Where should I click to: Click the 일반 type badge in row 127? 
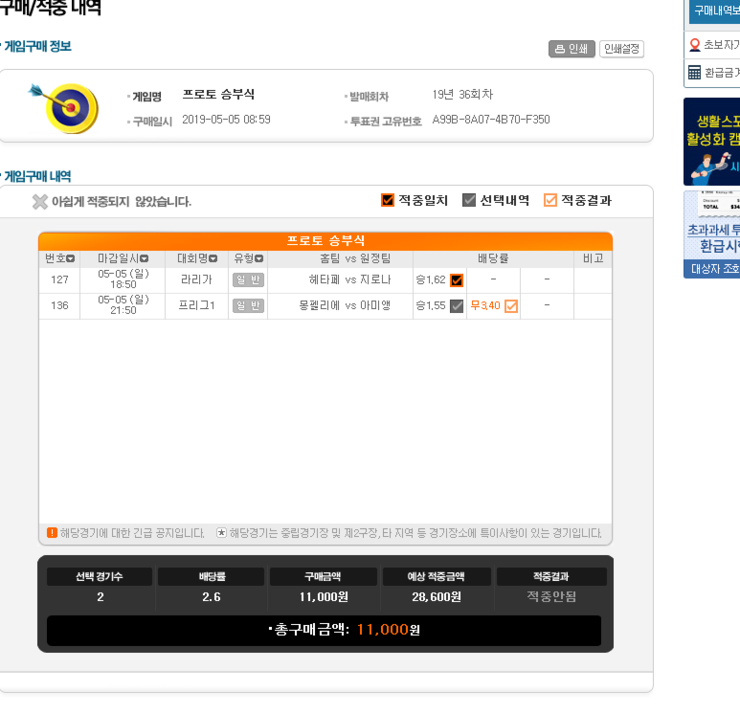248,280
